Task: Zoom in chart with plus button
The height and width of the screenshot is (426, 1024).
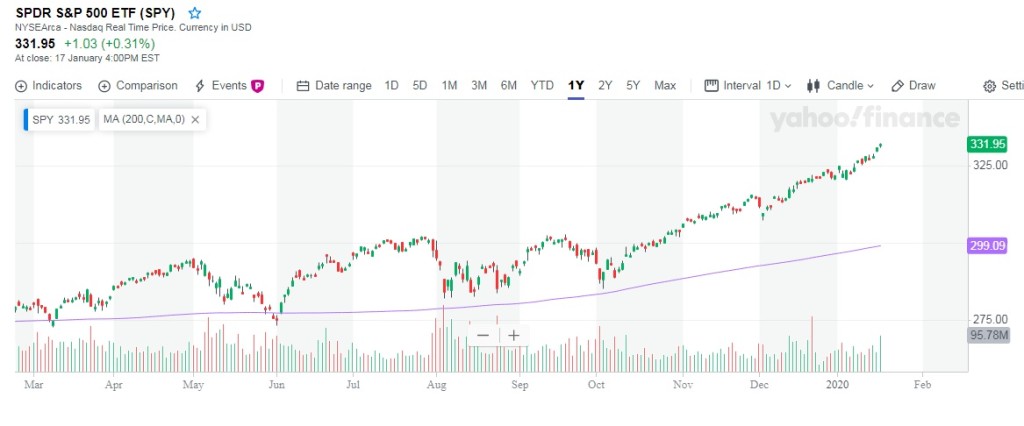Action: click(513, 335)
